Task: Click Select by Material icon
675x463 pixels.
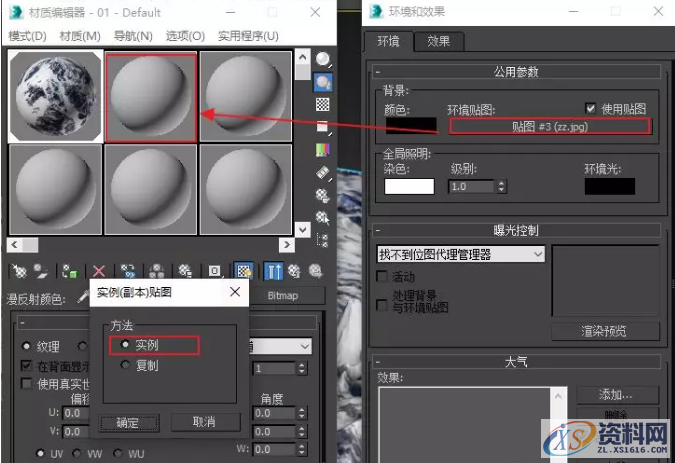Action: (323, 218)
